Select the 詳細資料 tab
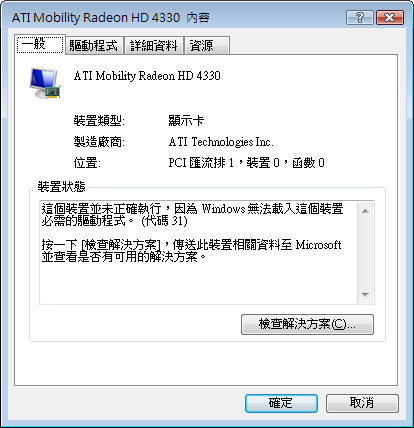 [154, 46]
